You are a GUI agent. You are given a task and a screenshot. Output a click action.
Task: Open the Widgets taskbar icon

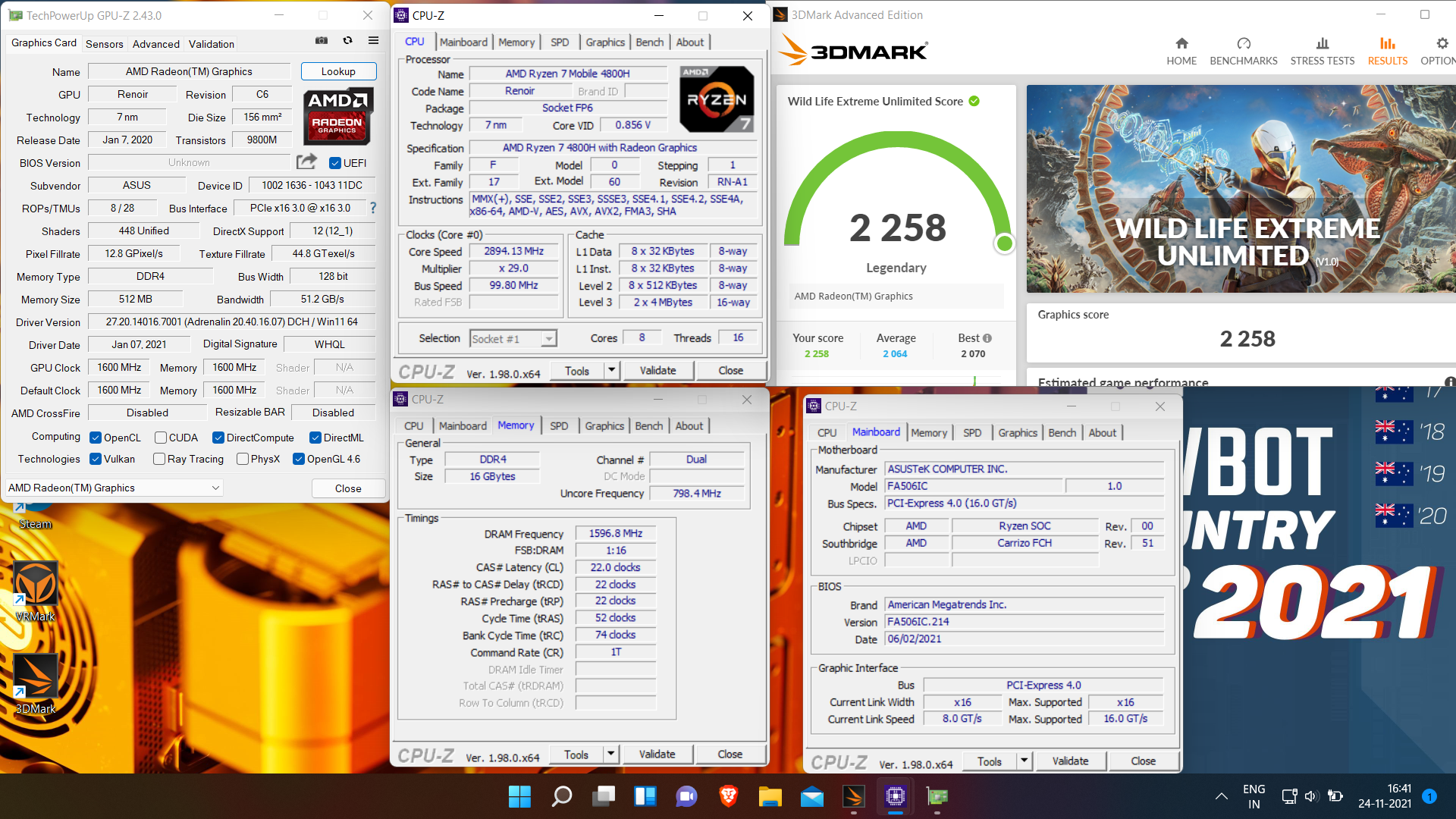[645, 796]
